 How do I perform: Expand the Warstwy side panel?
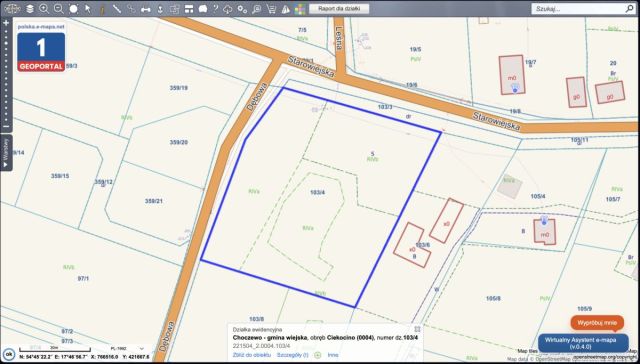[x=6, y=153]
